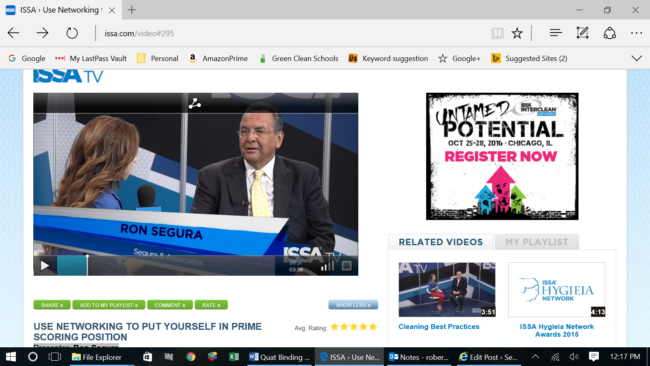Click the 12:17 PM clock

coord(625,357)
